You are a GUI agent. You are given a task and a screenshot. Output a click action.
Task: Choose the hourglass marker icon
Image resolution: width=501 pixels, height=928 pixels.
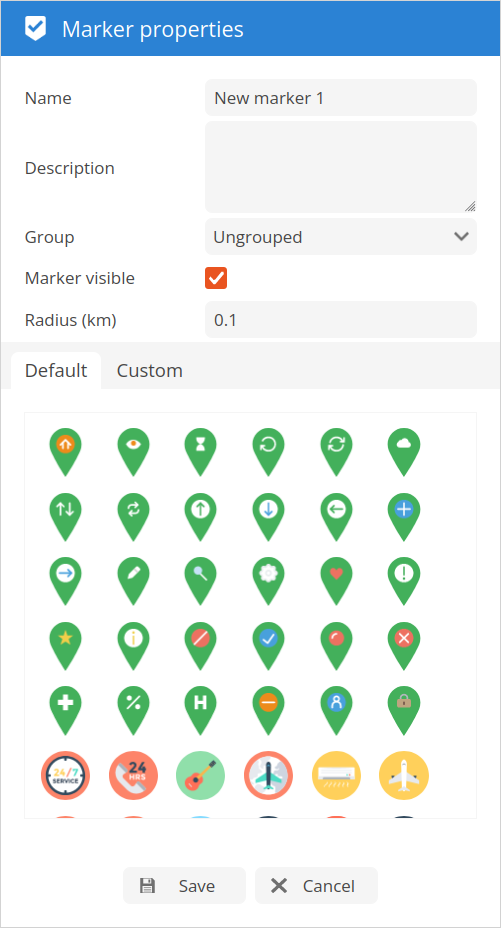(201, 452)
